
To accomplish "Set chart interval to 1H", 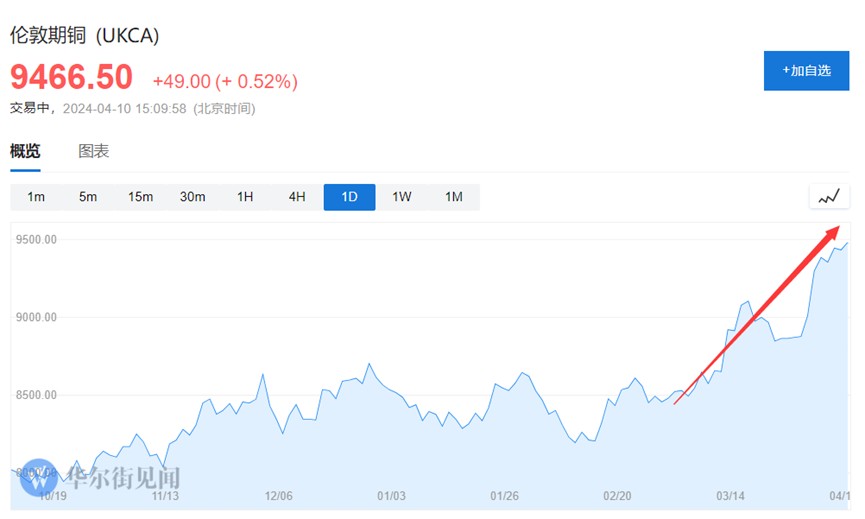I will point(245,197).
